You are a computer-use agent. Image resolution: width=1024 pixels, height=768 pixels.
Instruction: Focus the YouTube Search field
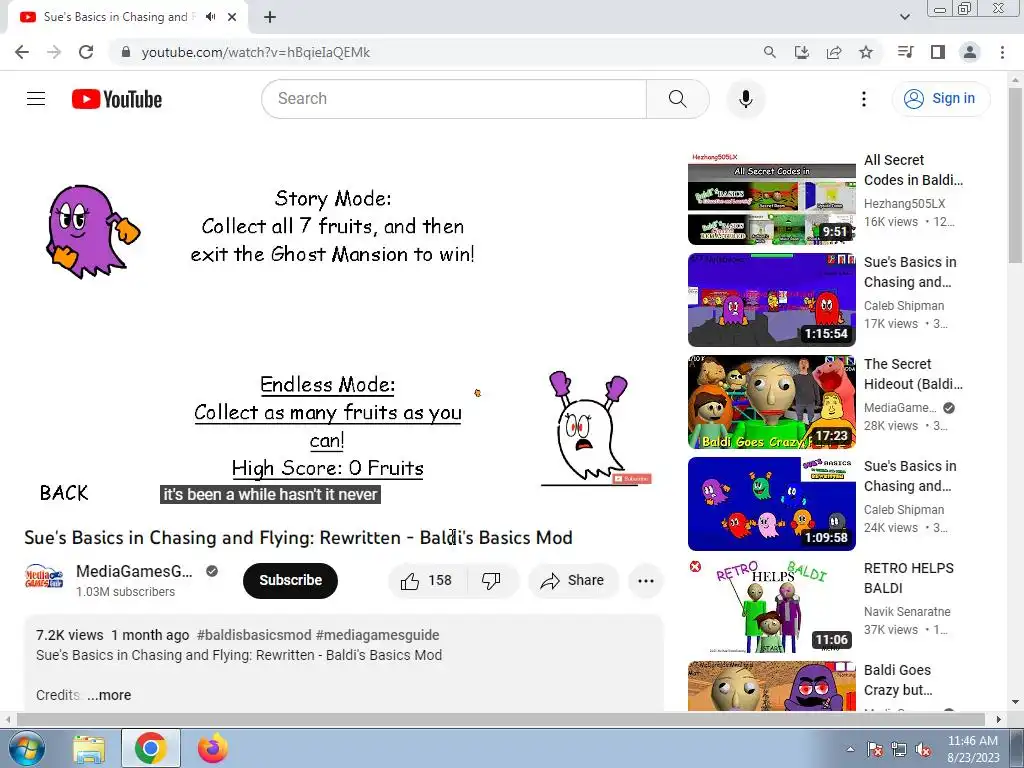455,99
